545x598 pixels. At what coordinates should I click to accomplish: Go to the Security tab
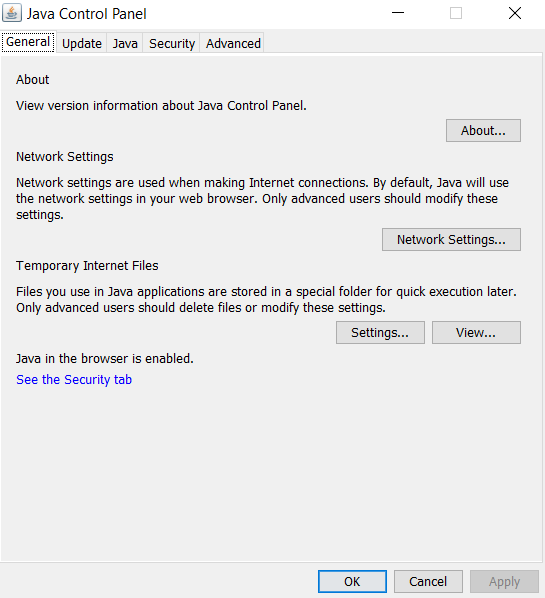pyautogui.click(x=172, y=43)
